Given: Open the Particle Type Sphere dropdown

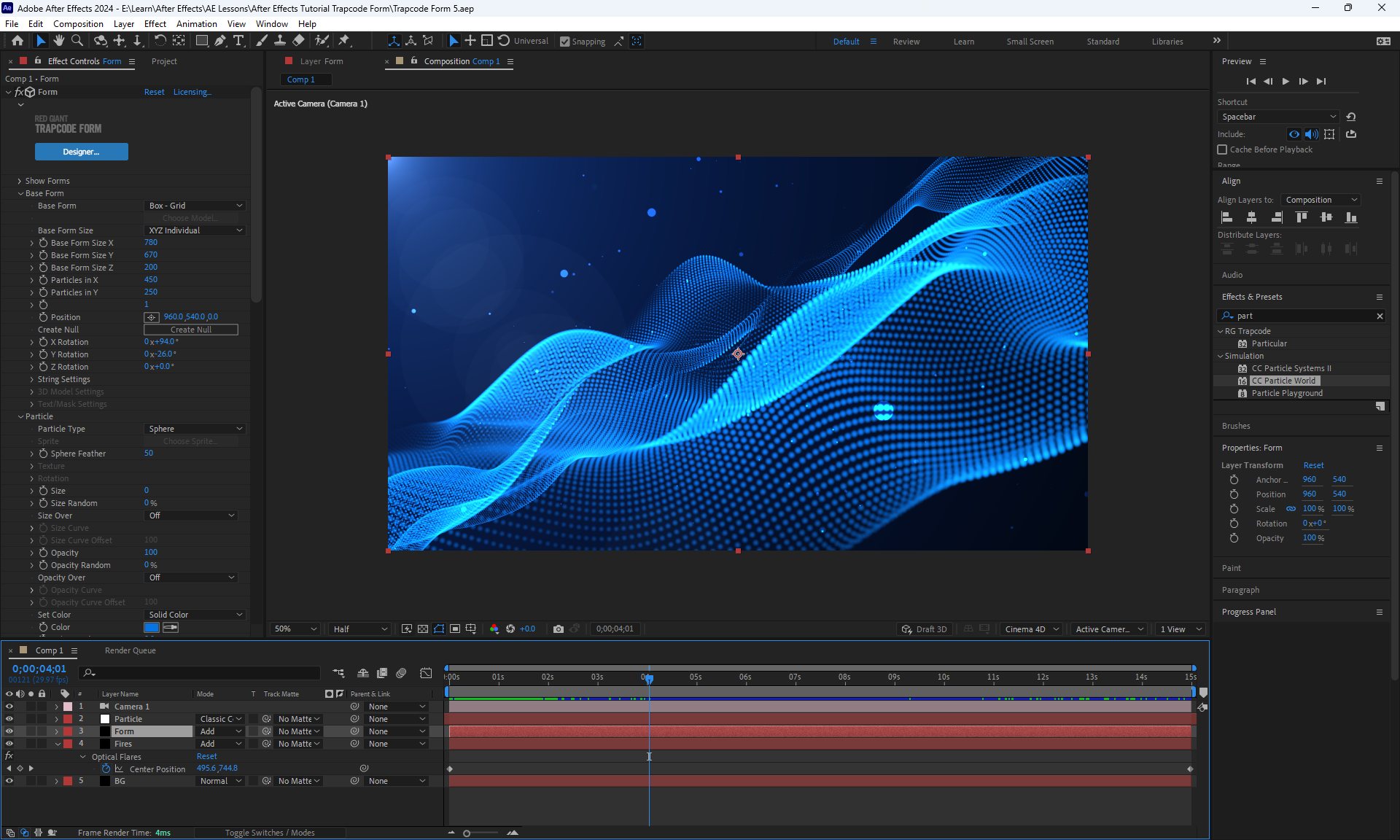Looking at the screenshot, I should (195, 429).
